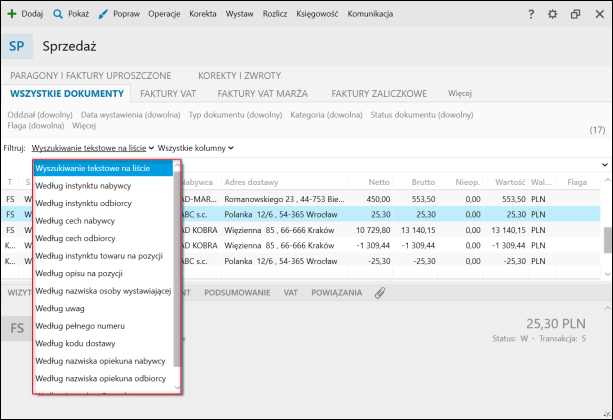Click the documents table vertical scrollbar

pos(607,240)
